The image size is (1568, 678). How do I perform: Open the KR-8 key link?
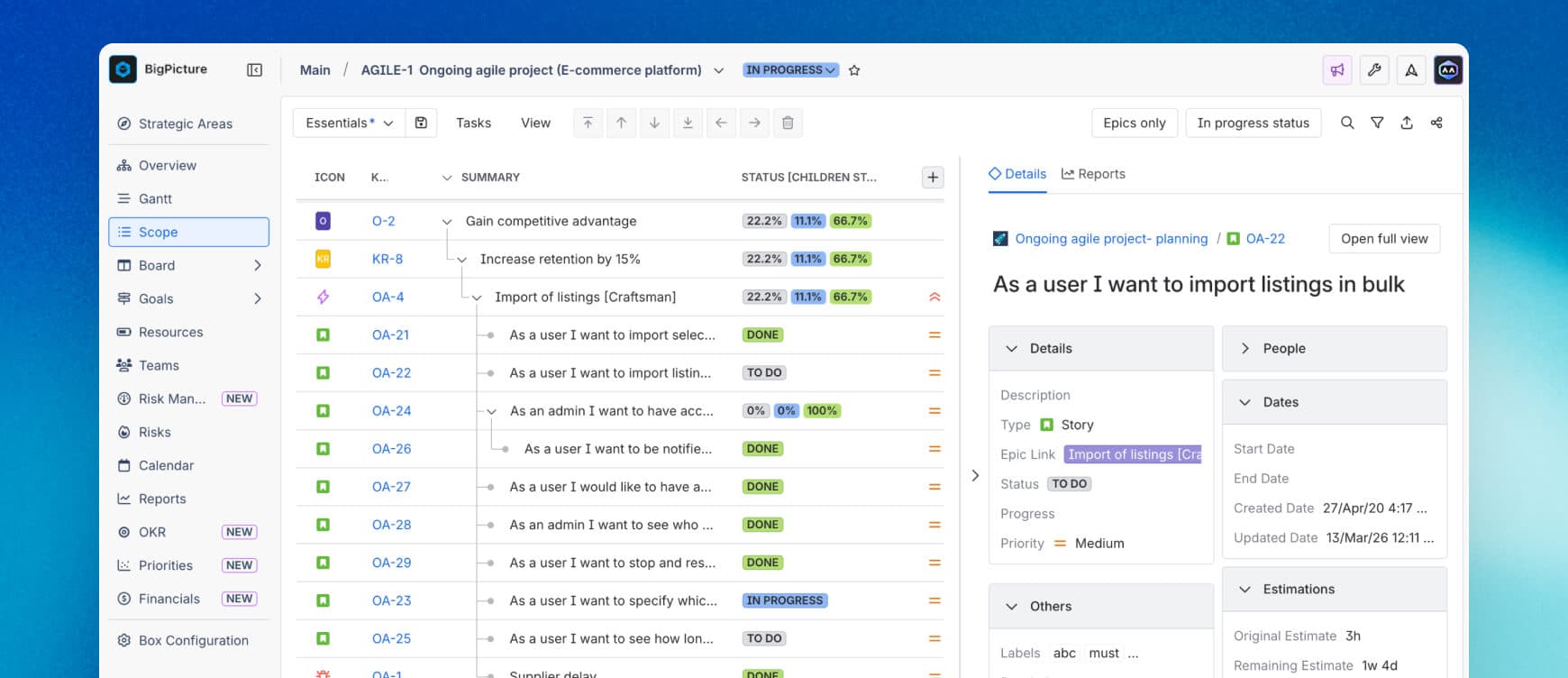coord(387,259)
